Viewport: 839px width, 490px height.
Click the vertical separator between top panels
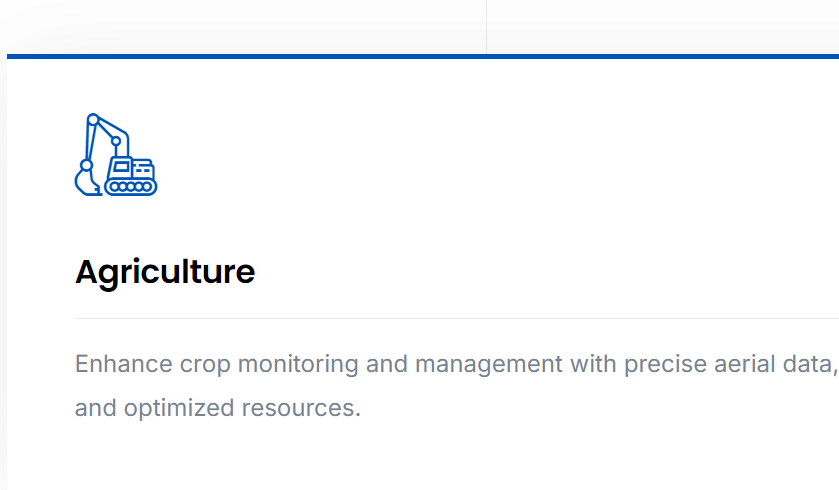486,27
